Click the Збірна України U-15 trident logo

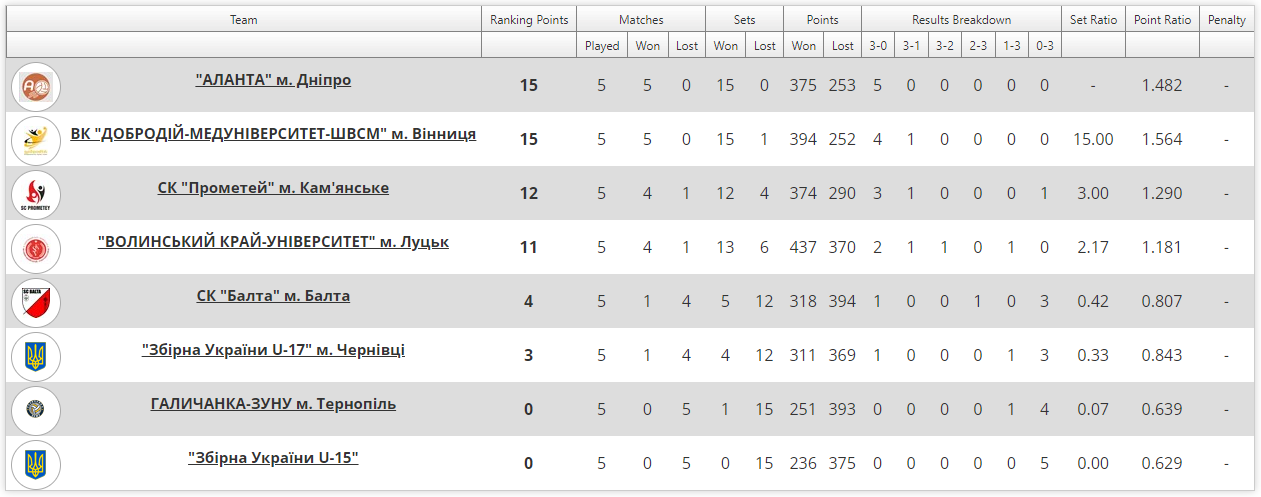coord(36,464)
